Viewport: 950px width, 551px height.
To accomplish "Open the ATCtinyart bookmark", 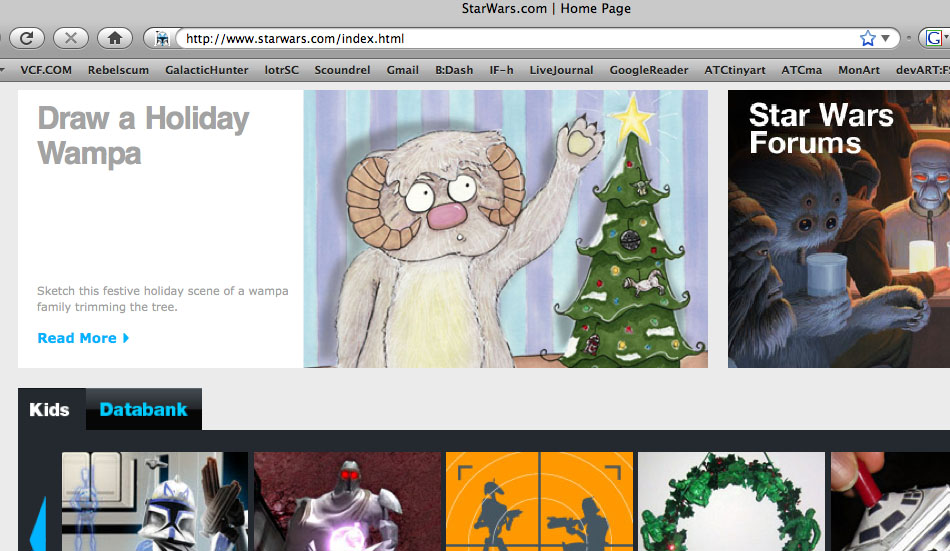I will [x=735, y=70].
